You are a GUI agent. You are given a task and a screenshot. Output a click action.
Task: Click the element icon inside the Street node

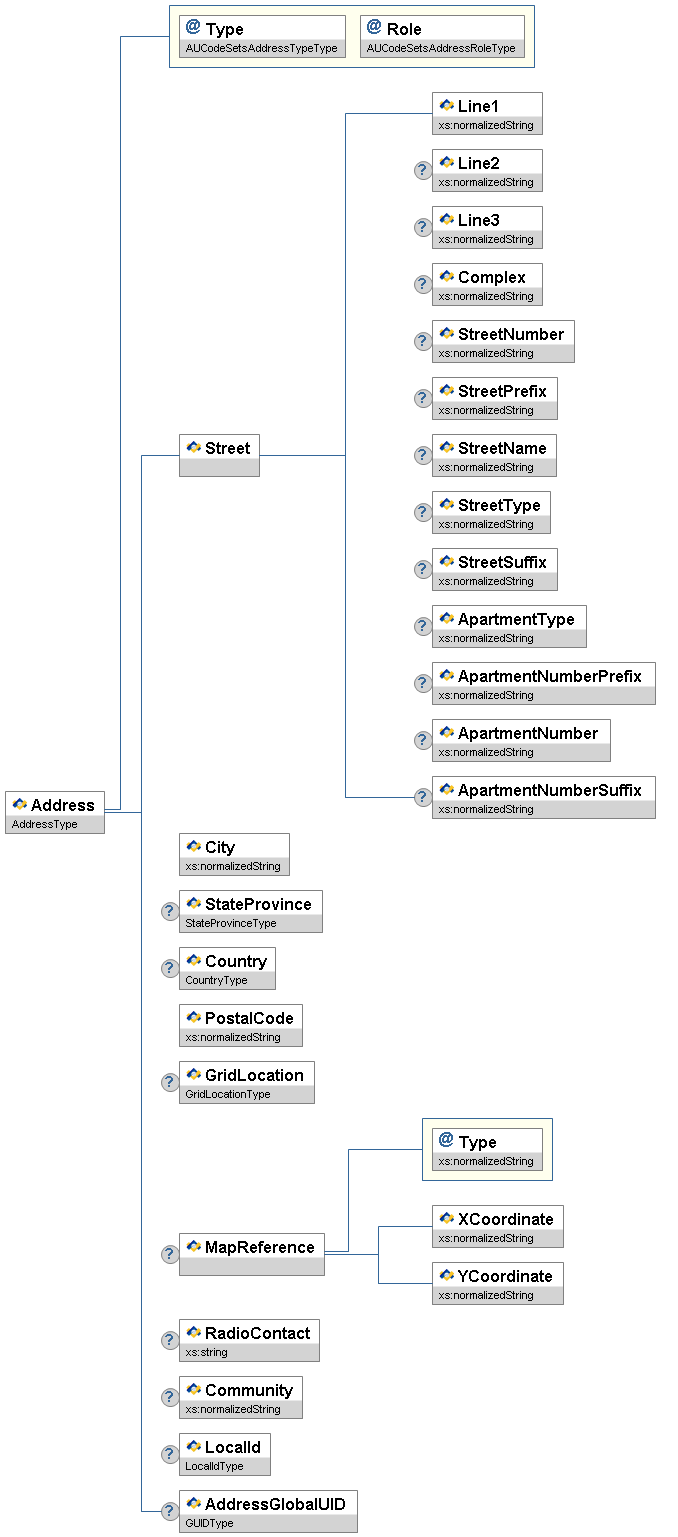click(x=194, y=447)
